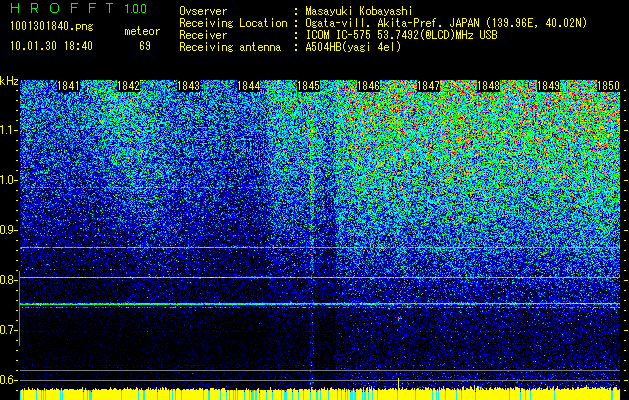Click the 1.1 frequency axis label
The image size is (629, 400).
click(x=9, y=130)
